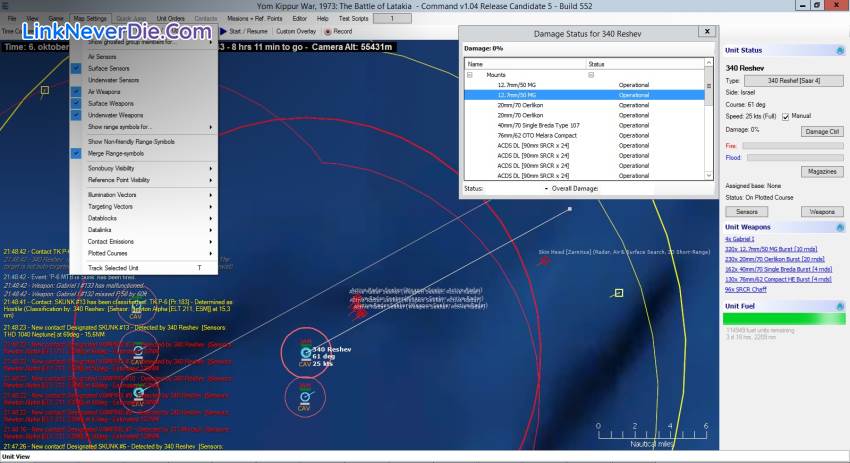The width and height of the screenshot is (850, 463).
Task: Open the Game menu
Action: [x=56, y=18]
